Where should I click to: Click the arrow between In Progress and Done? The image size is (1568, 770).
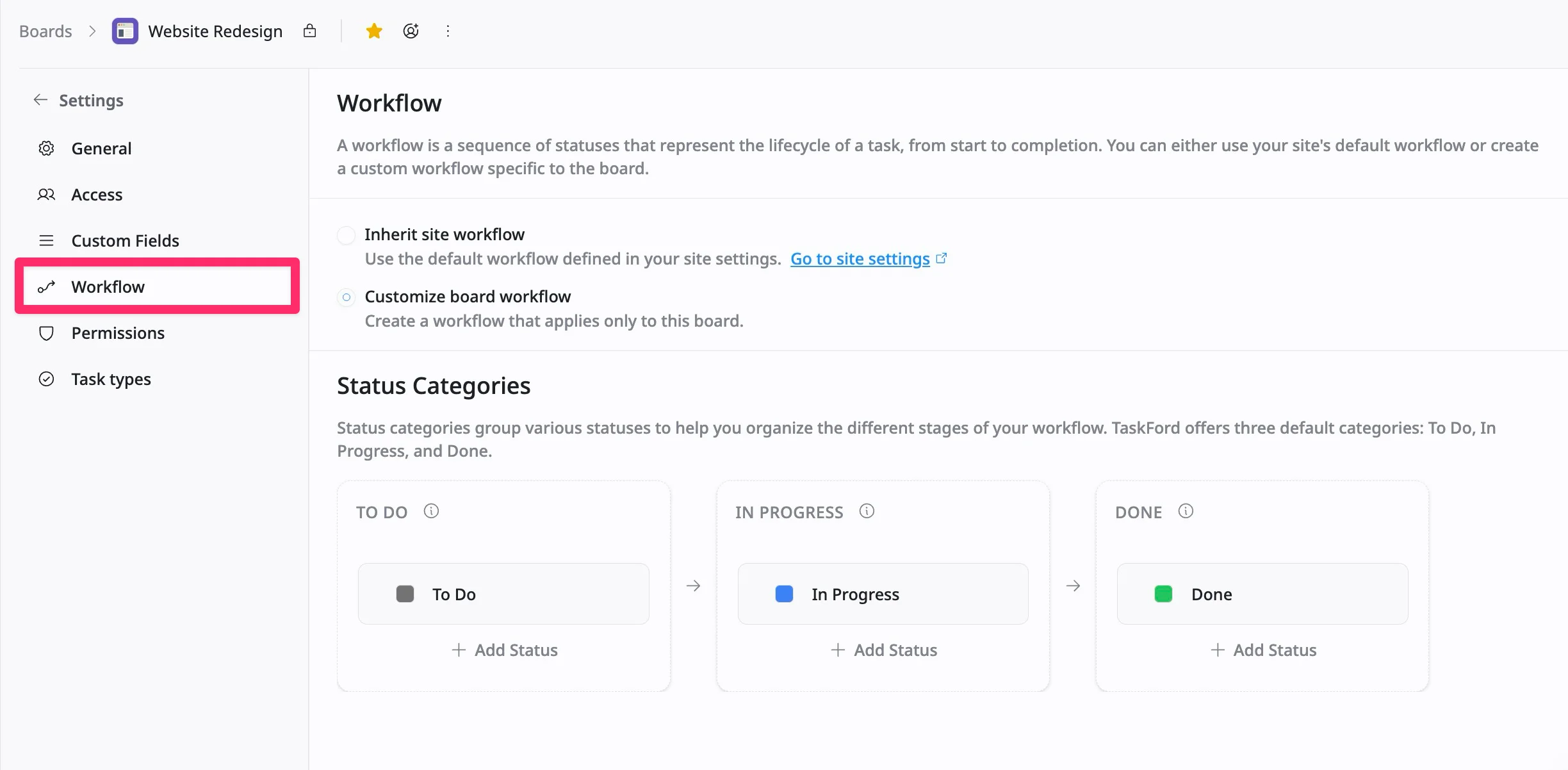pyautogui.click(x=1073, y=586)
